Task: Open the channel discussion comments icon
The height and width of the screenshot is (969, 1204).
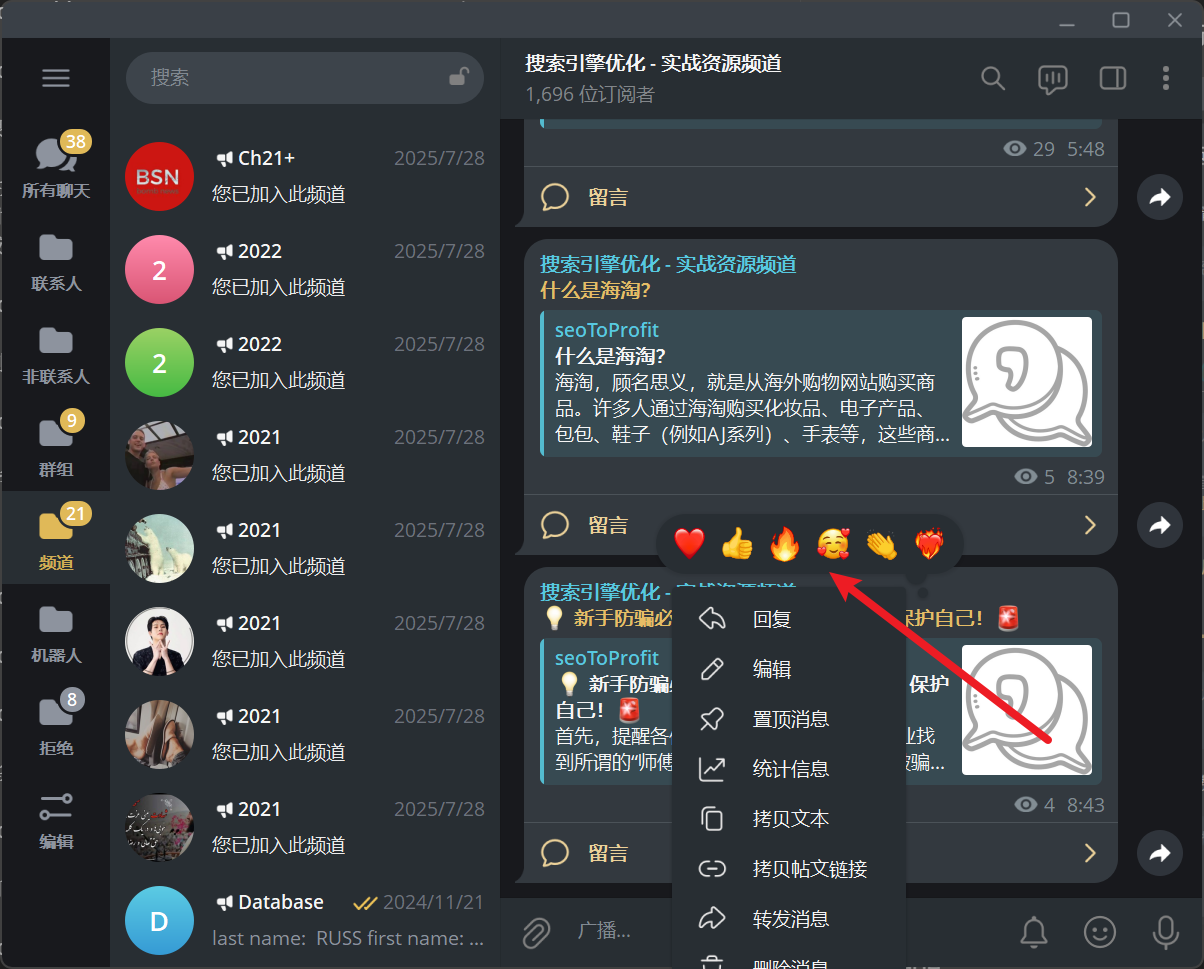Action: pyautogui.click(x=1052, y=78)
